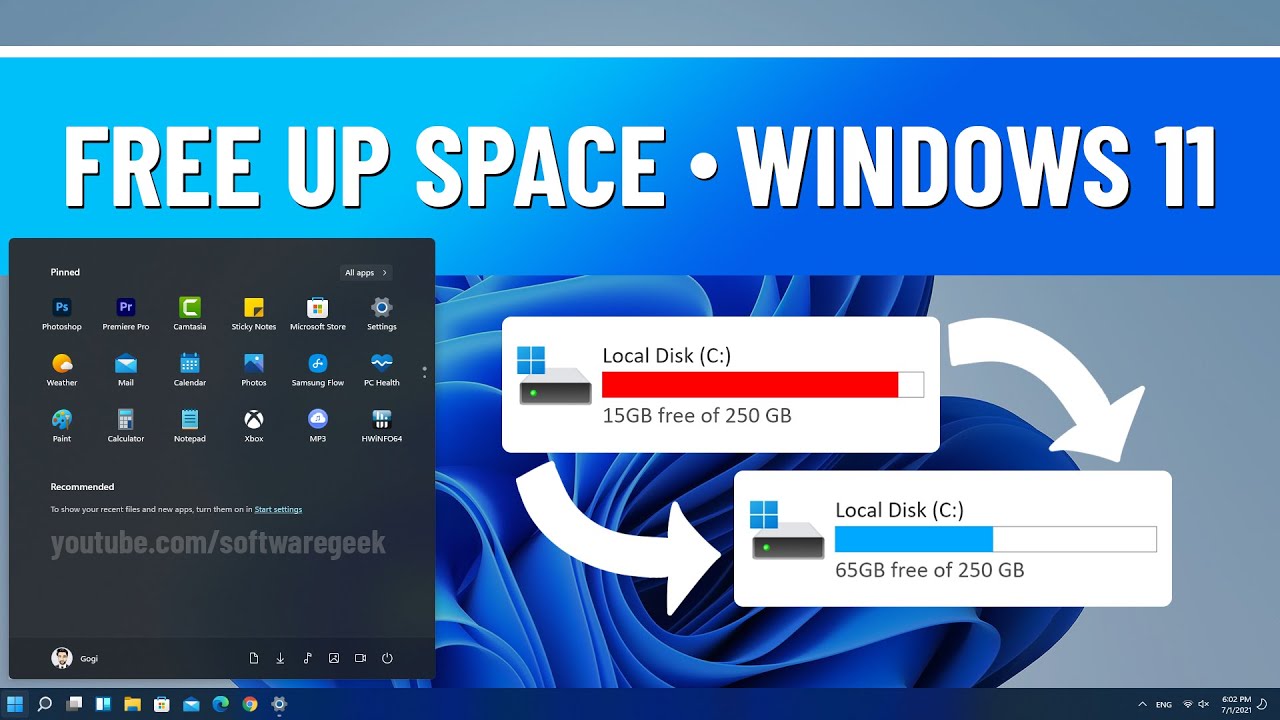Launch HWiNFO64 from pinned apps
This screenshot has width=1280, height=720.
[382, 425]
